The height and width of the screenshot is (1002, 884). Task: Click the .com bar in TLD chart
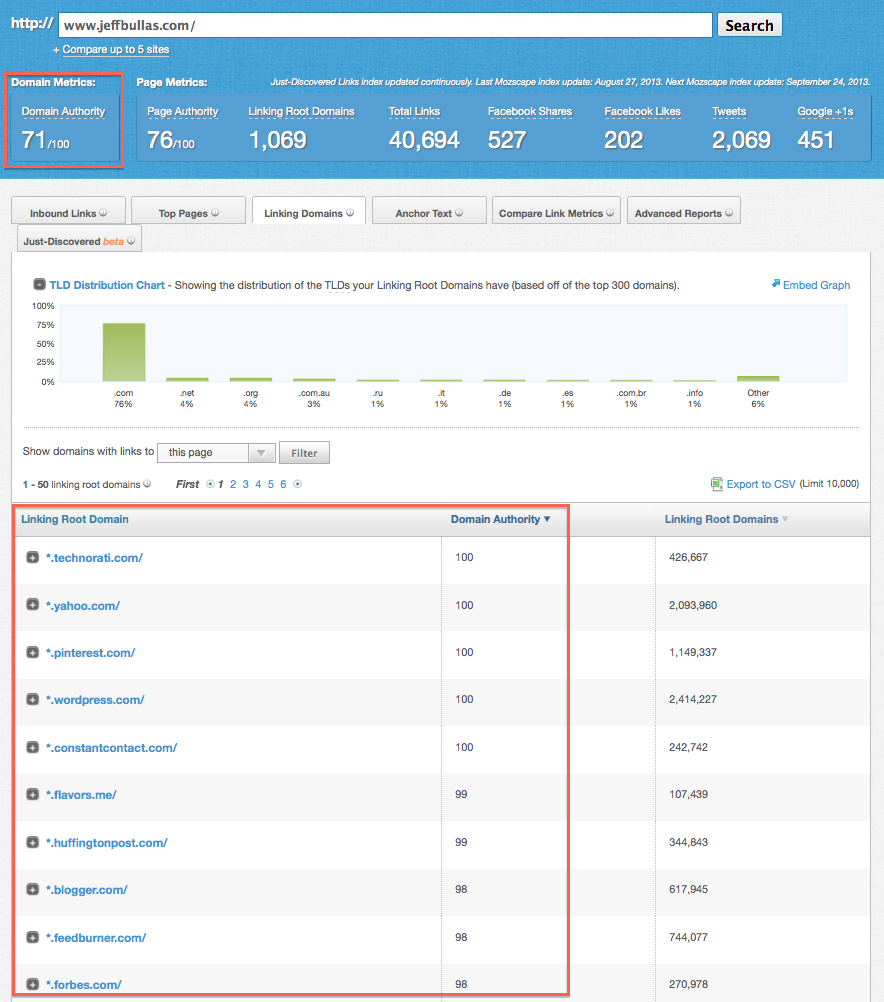point(124,352)
